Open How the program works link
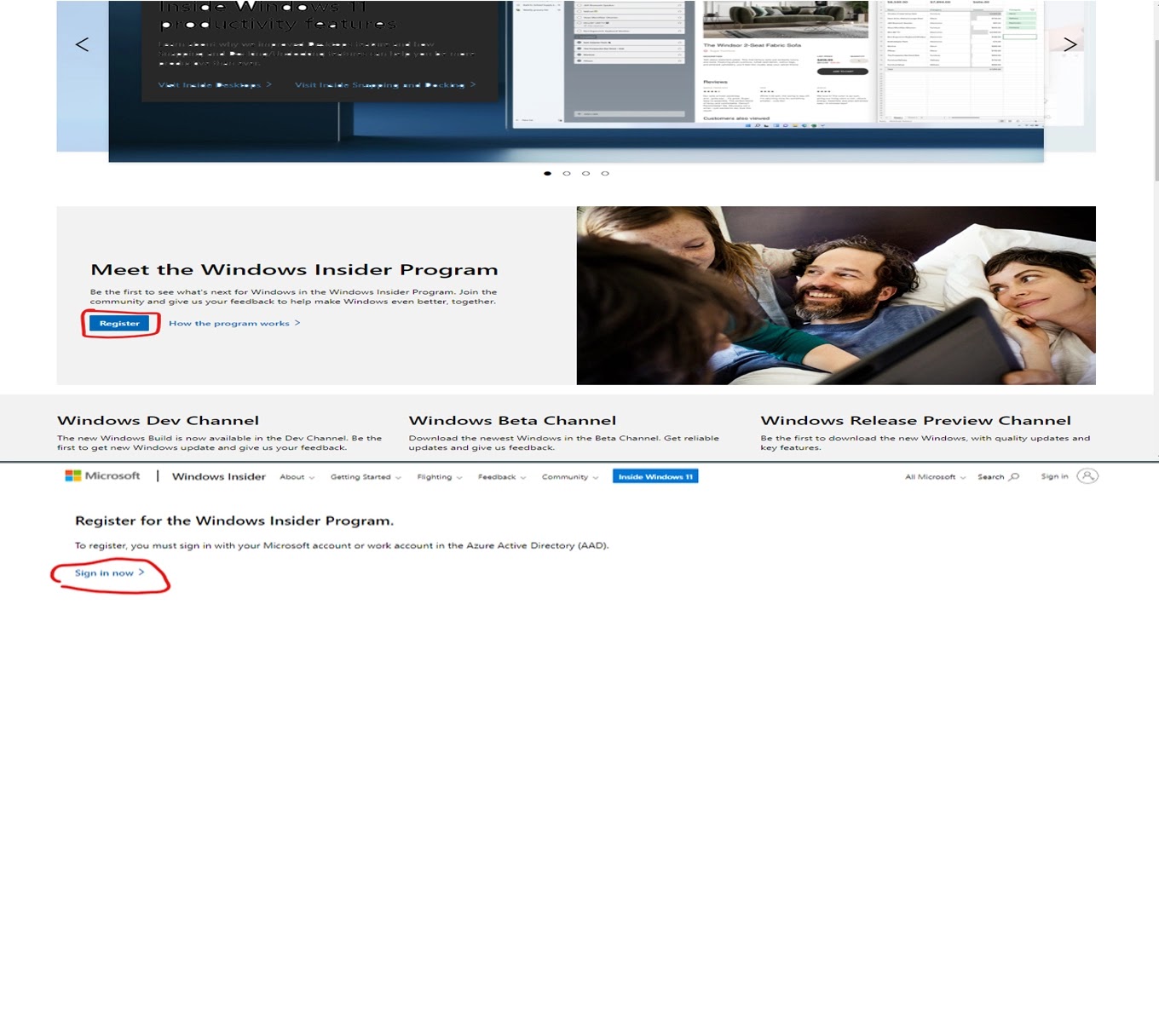Image resolution: width=1159 pixels, height=1036 pixels. tap(234, 323)
